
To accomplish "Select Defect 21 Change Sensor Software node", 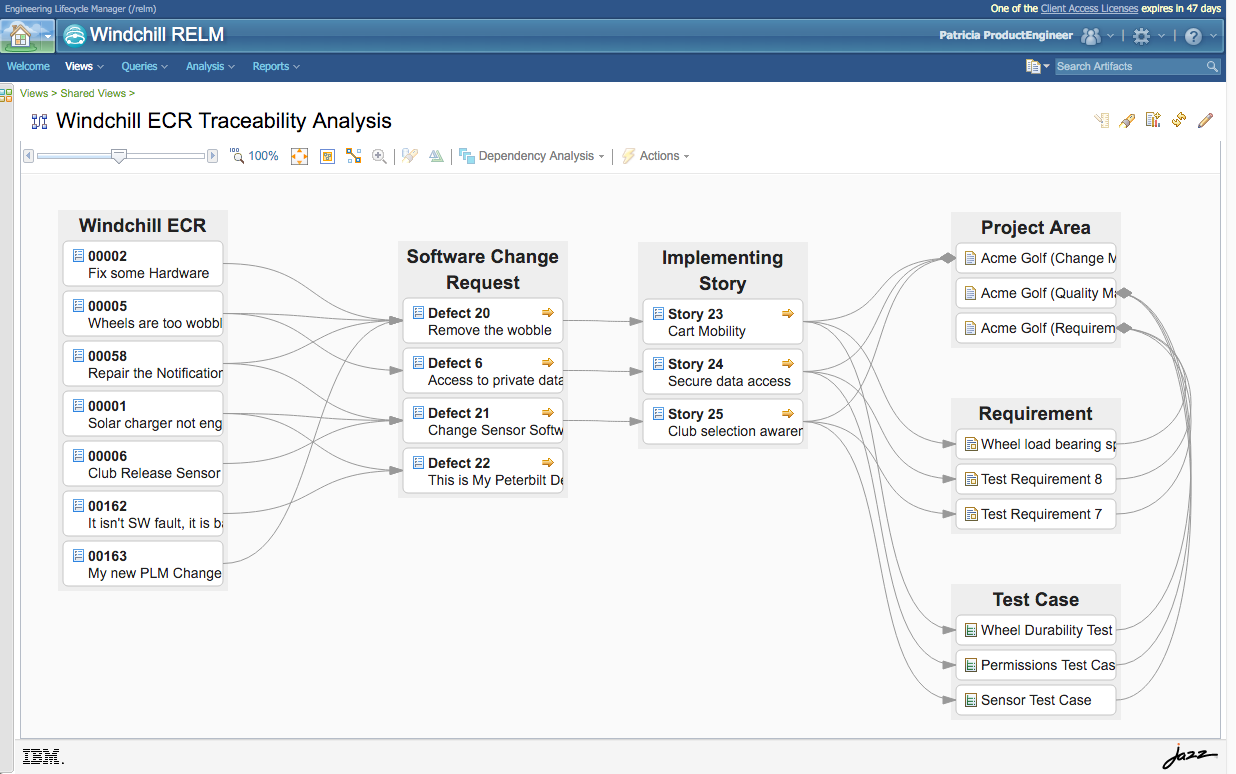I will [x=483, y=421].
